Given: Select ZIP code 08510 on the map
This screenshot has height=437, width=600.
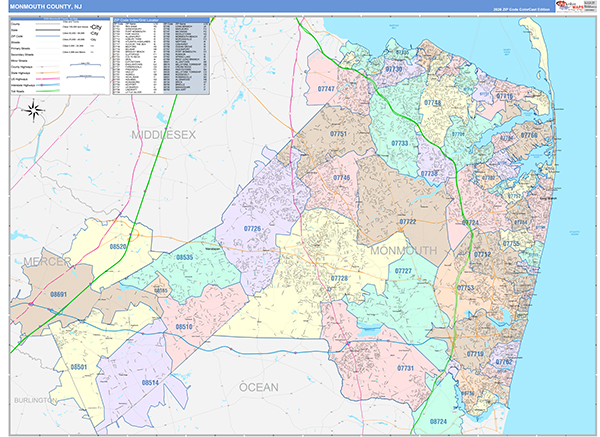Looking at the screenshot, I should coord(184,327).
